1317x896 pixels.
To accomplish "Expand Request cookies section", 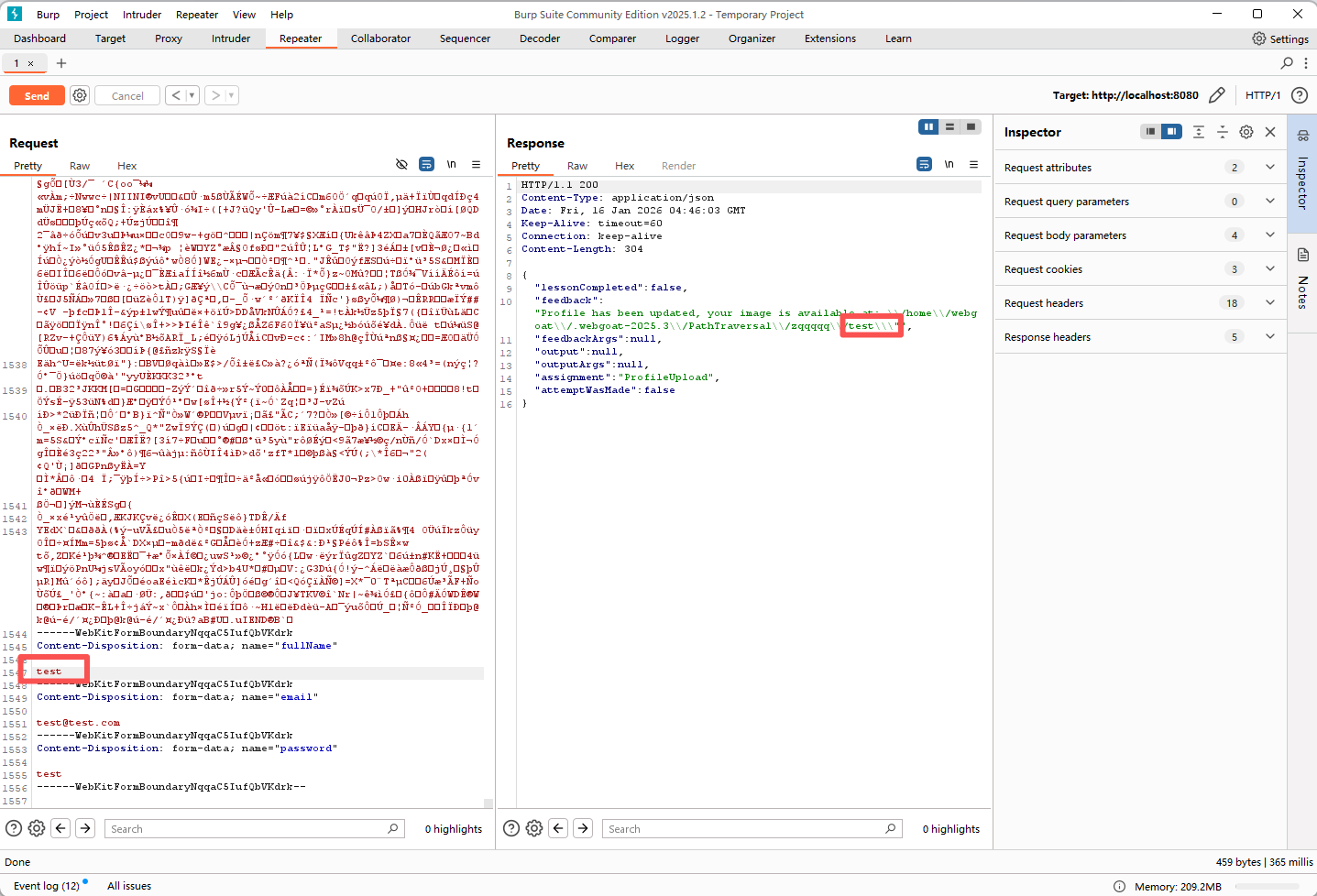I will click(x=1269, y=269).
